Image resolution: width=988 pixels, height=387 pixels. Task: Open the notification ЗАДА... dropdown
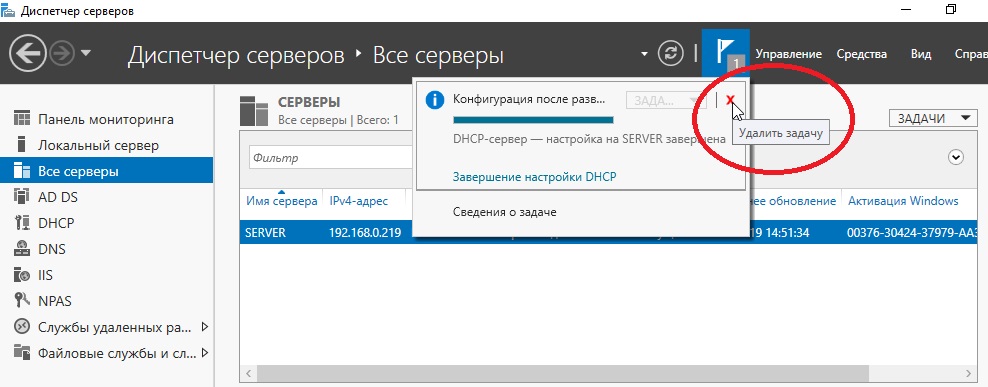pos(666,100)
